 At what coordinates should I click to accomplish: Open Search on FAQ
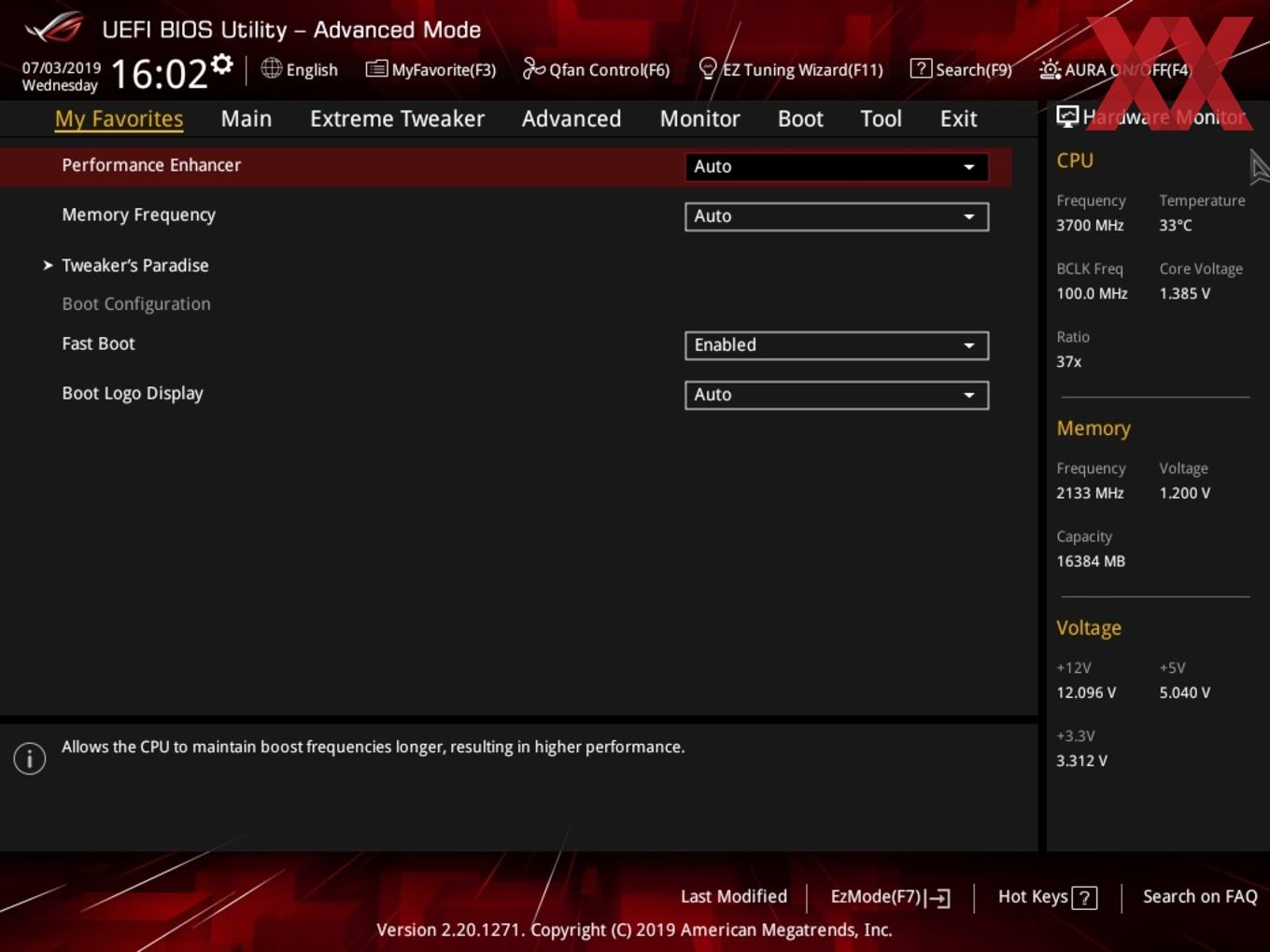coord(1200,896)
